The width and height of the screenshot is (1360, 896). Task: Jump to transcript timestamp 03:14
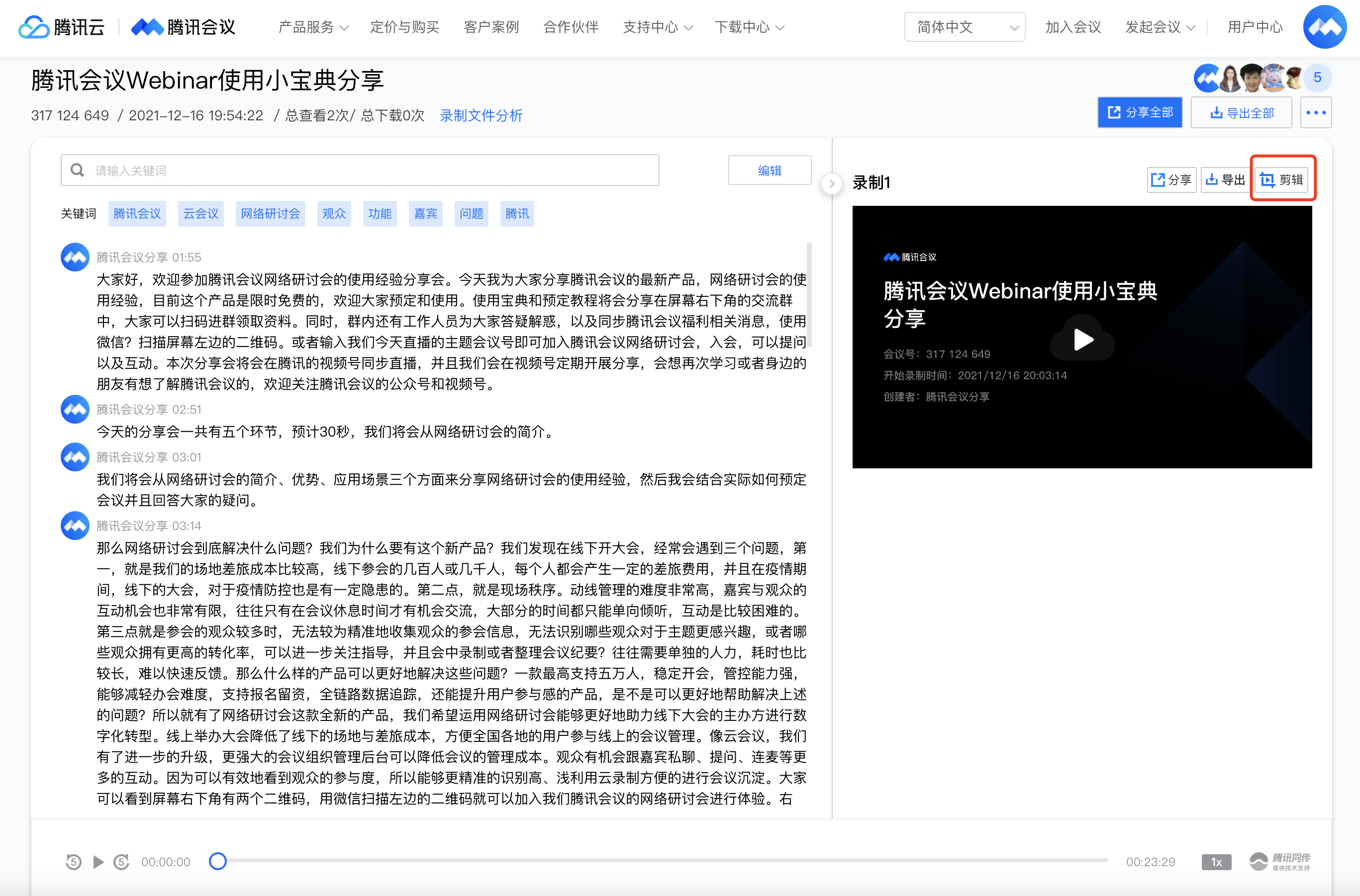point(187,526)
